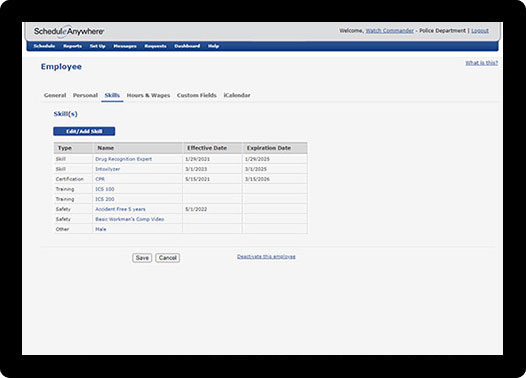The image size is (526, 378).
Task: Open the iCalendar tab
Action: tap(237, 95)
